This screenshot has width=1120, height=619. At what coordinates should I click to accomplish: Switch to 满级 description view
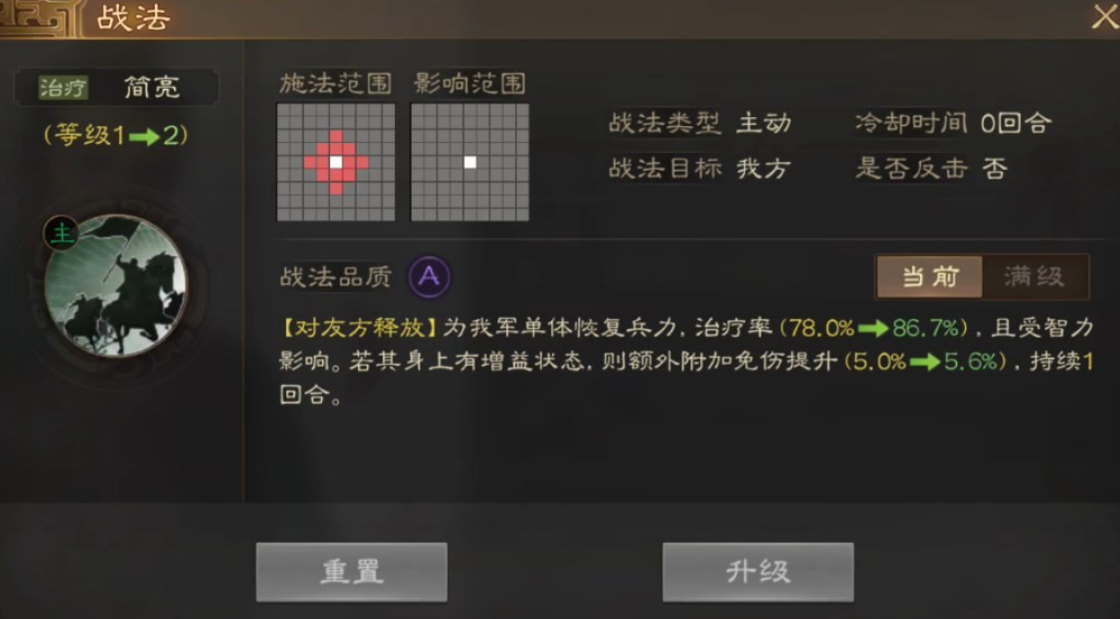[1034, 277]
